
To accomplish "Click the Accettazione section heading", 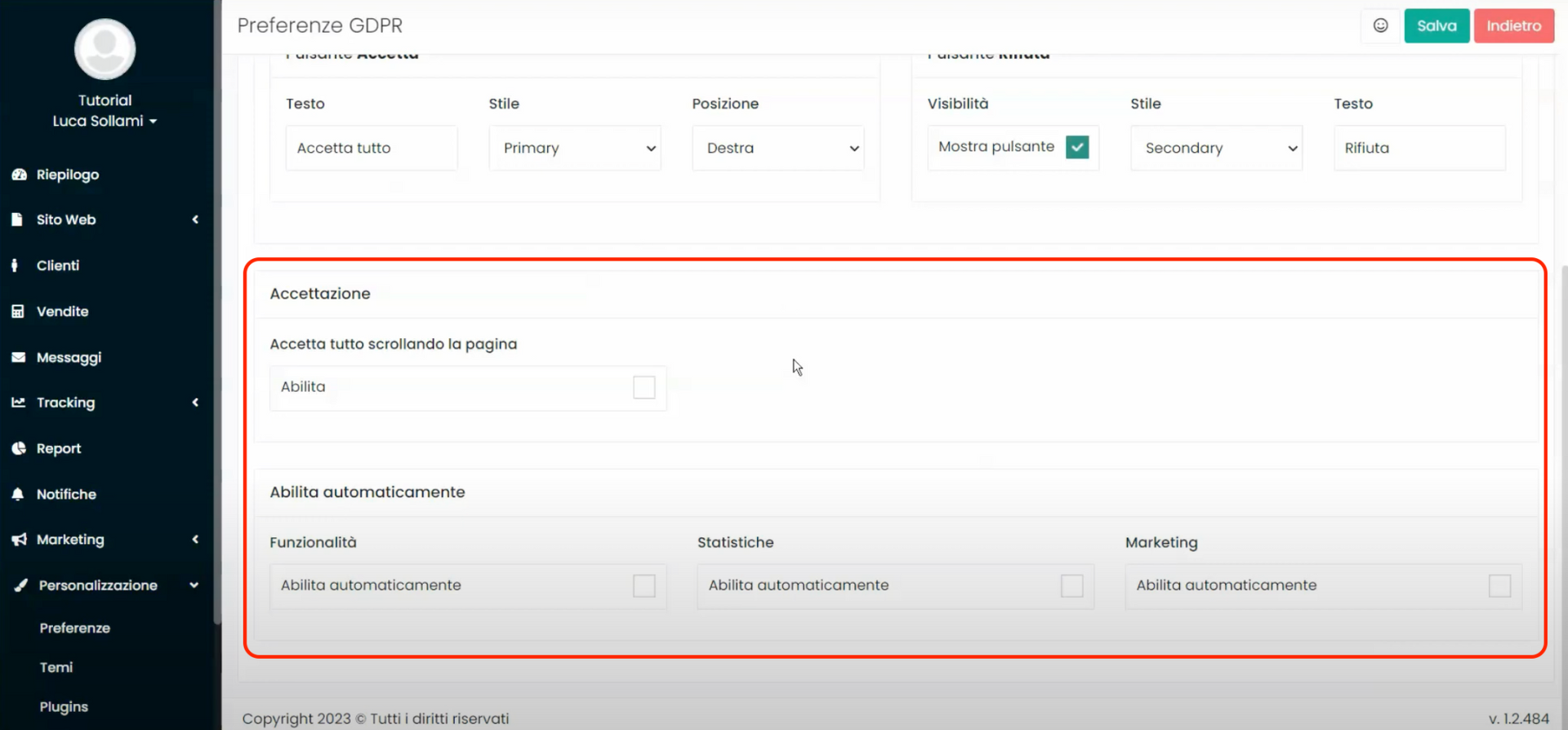I will (x=320, y=293).
